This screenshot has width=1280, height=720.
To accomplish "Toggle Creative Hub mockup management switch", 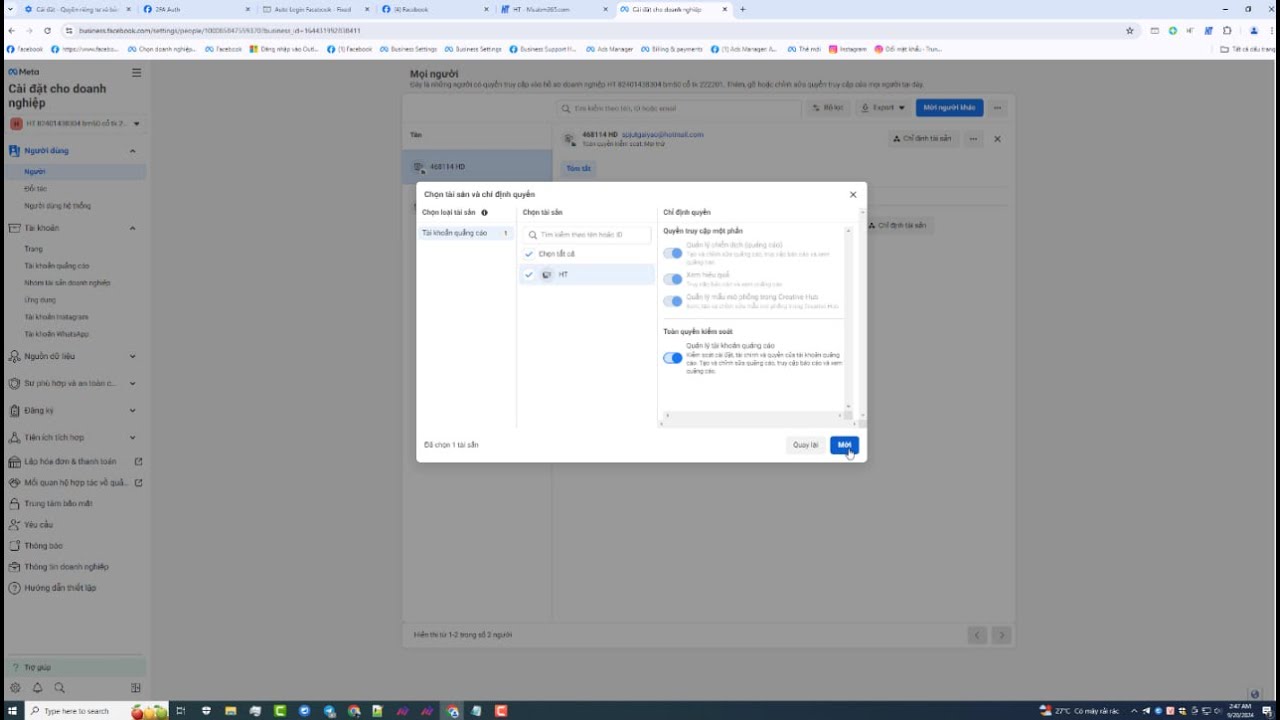I will click(672, 301).
